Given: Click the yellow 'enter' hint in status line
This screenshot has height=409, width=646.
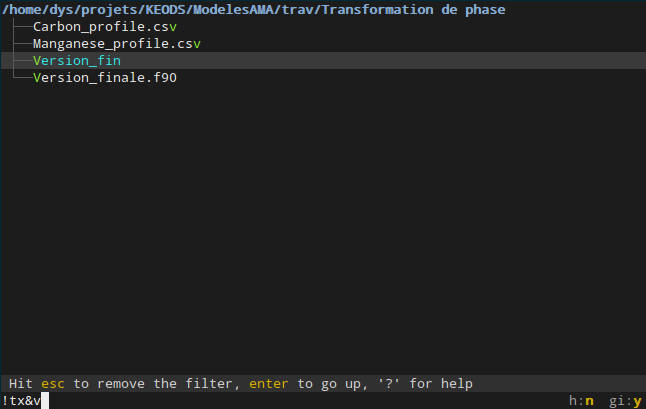Looking at the screenshot, I should (x=269, y=384).
